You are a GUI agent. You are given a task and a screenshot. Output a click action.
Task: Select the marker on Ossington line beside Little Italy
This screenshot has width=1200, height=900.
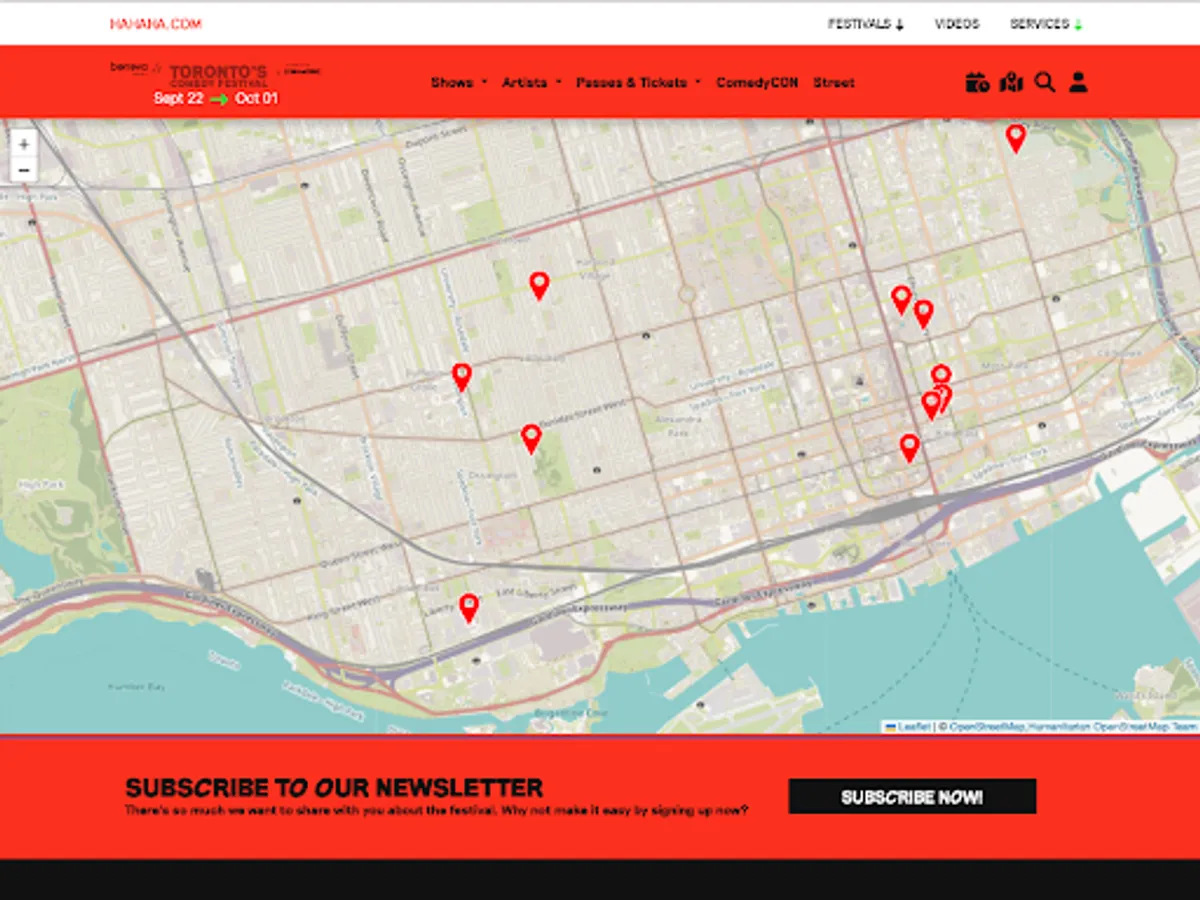[461, 376]
